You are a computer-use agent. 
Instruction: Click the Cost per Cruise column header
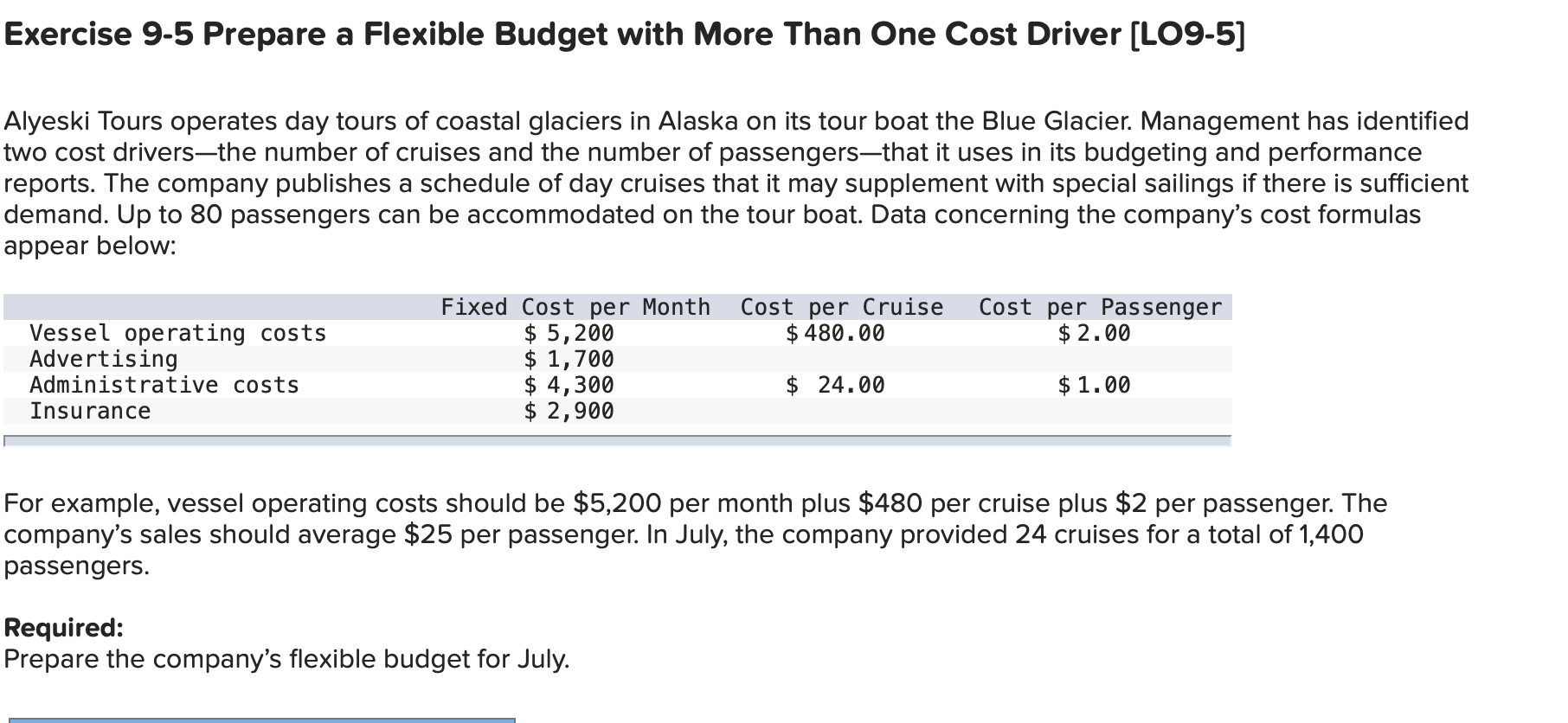(x=841, y=307)
